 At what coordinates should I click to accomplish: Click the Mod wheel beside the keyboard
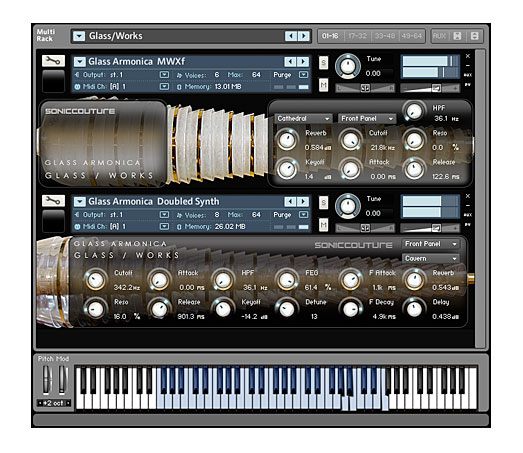pos(62,379)
